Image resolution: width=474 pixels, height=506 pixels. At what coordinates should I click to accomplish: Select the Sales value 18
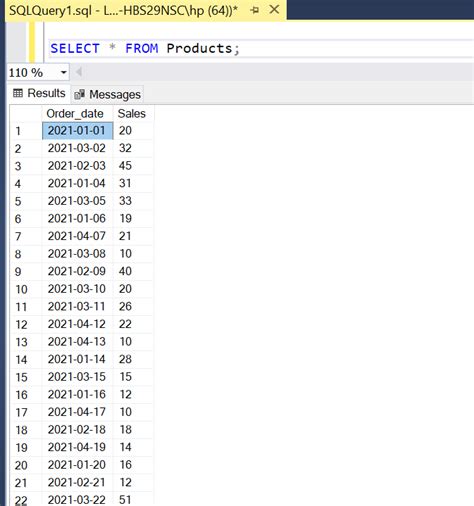tap(133, 430)
